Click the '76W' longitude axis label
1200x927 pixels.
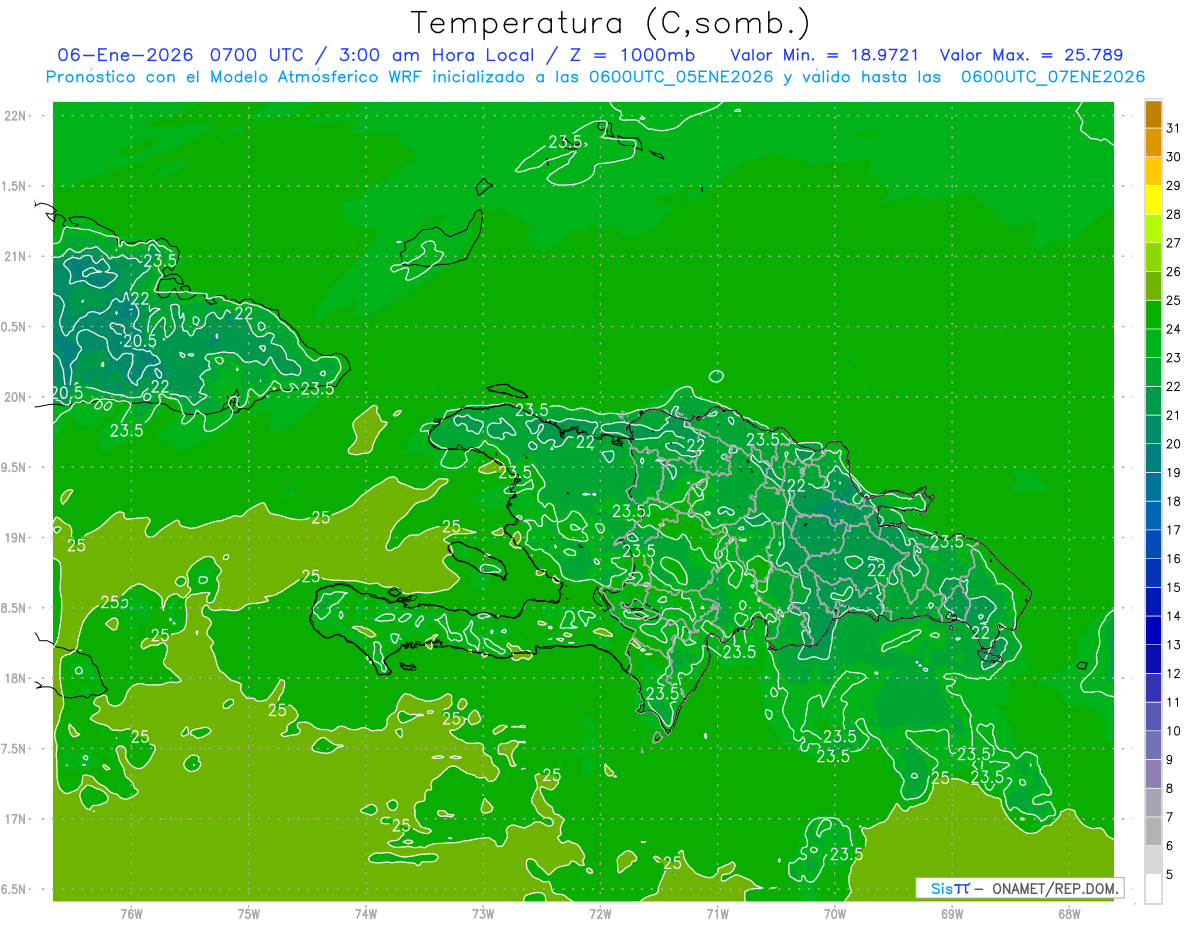point(131,913)
